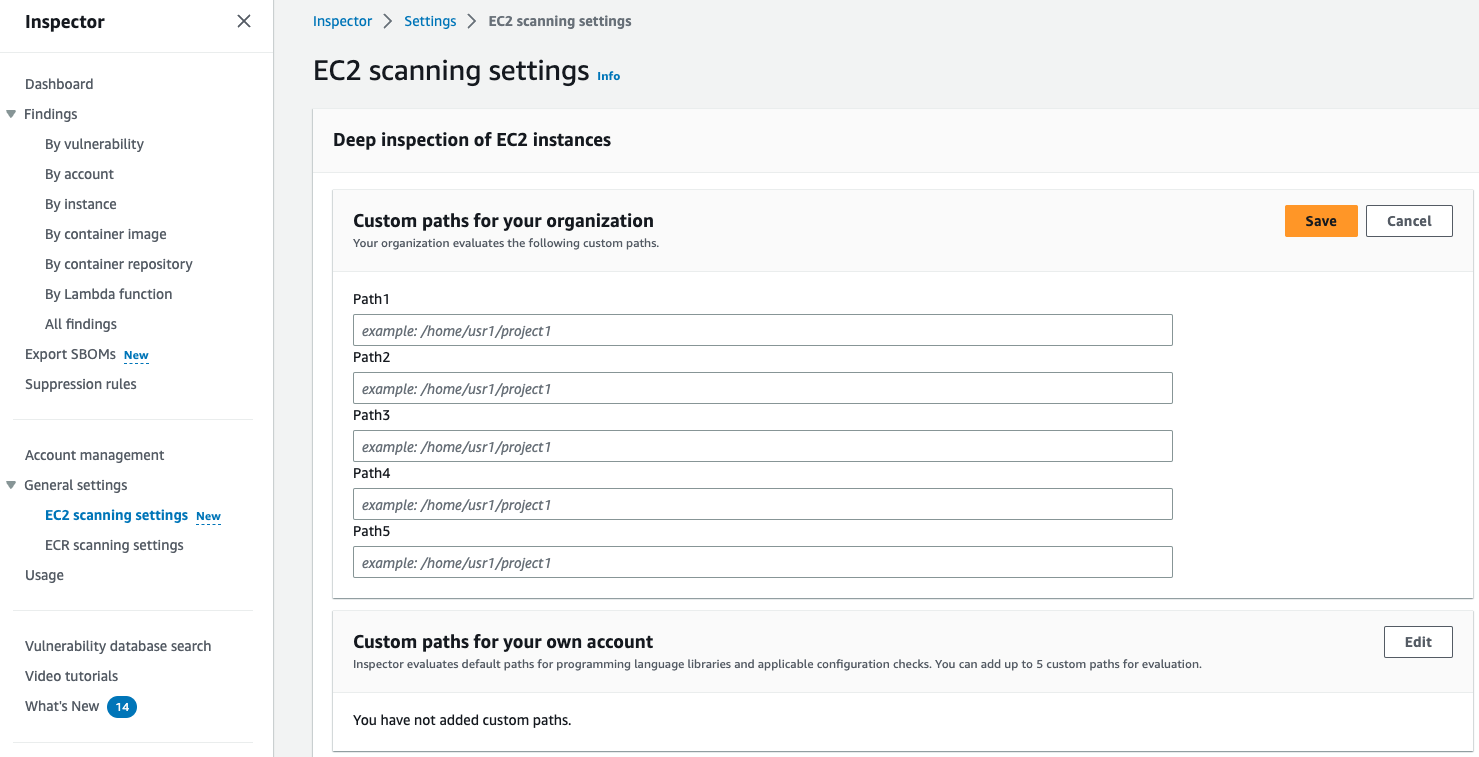View findings By instance

point(81,204)
